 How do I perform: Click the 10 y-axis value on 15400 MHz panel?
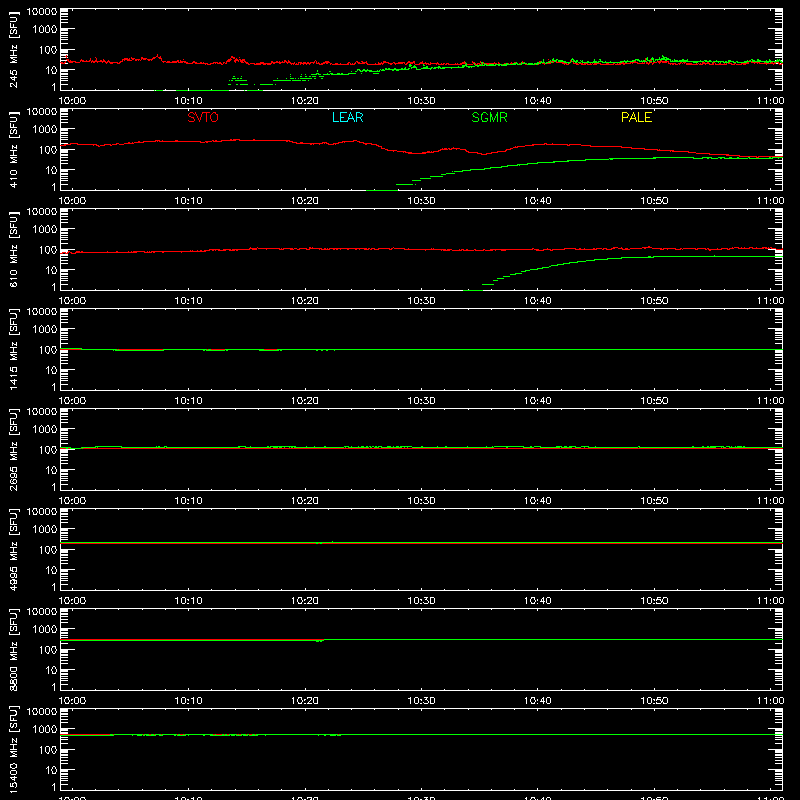pos(52,770)
